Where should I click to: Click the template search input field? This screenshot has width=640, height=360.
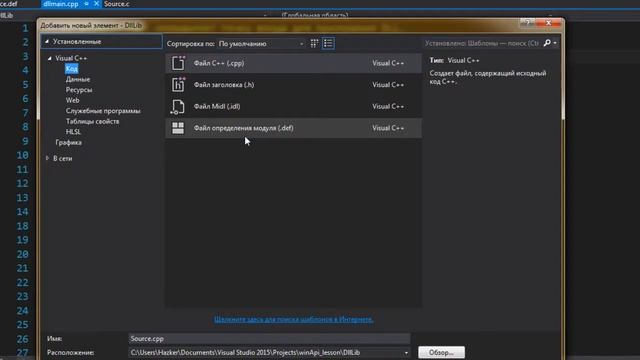pos(482,43)
